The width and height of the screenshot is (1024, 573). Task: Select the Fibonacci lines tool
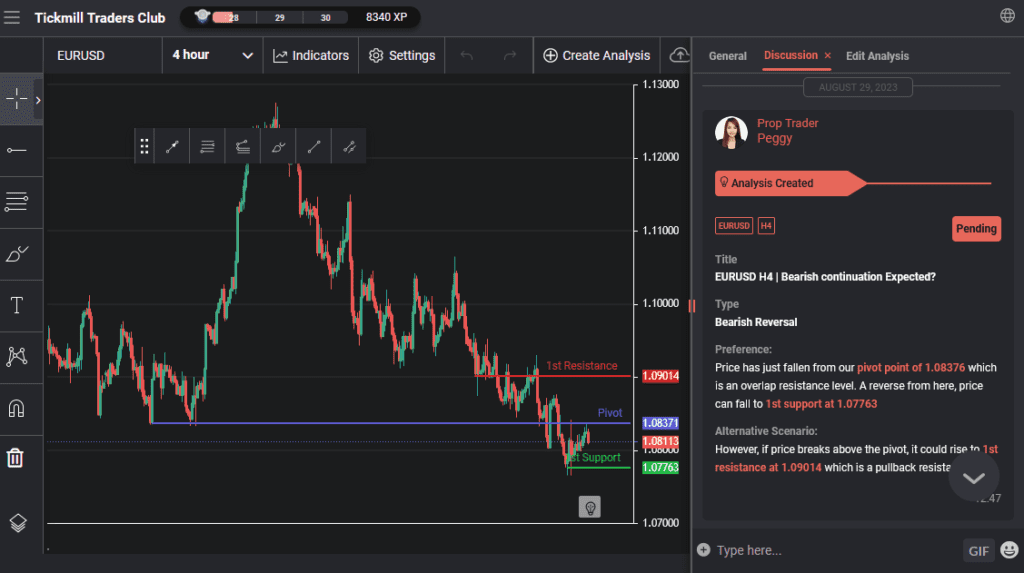coord(16,202)
